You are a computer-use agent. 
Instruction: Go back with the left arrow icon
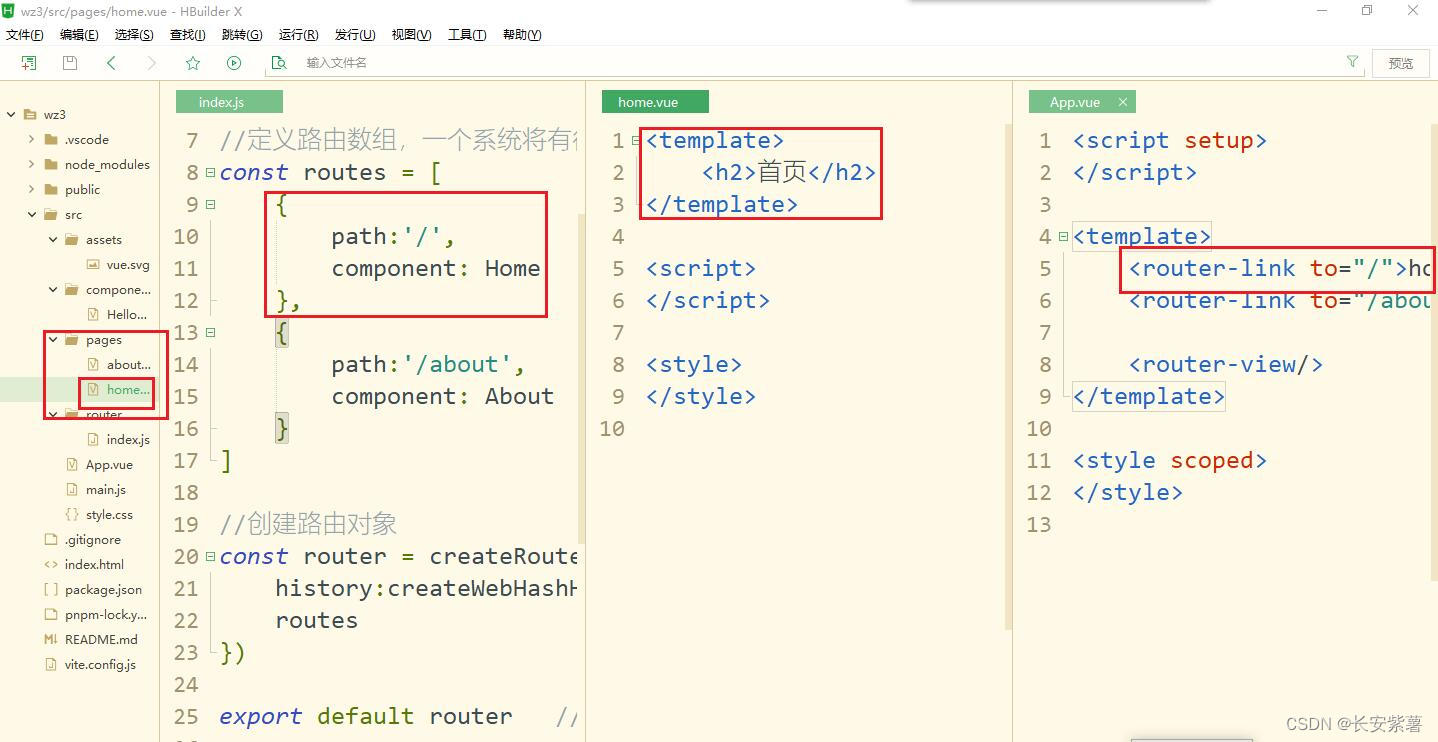[x=111, y=63]
